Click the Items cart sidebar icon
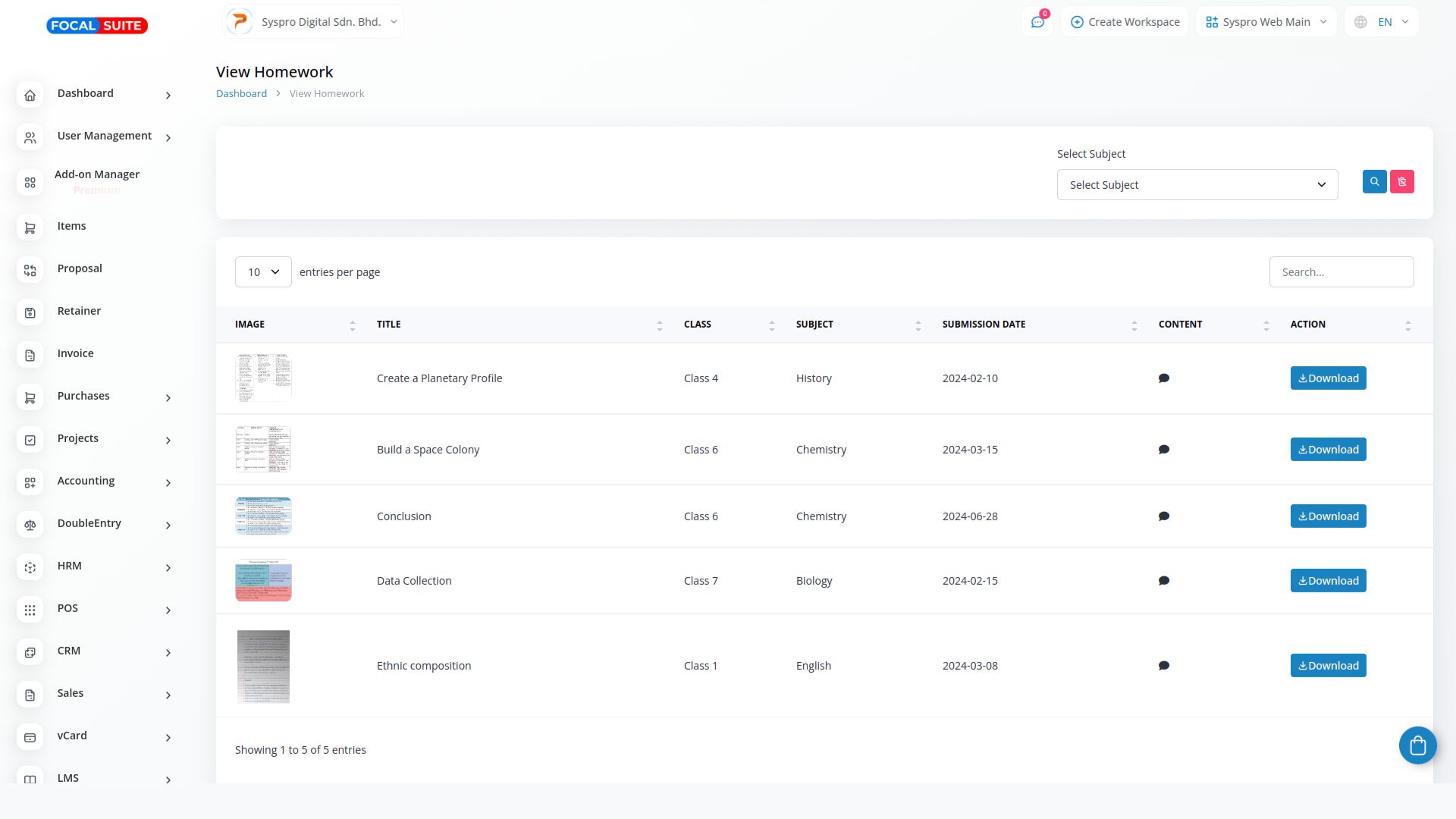The height and width of the screenshot is (819, 1456). point(30,227)
